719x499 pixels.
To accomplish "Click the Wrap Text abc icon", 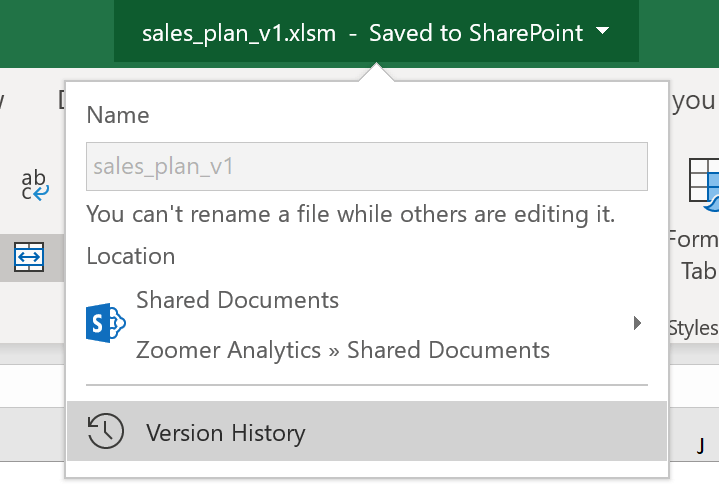I will coord(33,185).
